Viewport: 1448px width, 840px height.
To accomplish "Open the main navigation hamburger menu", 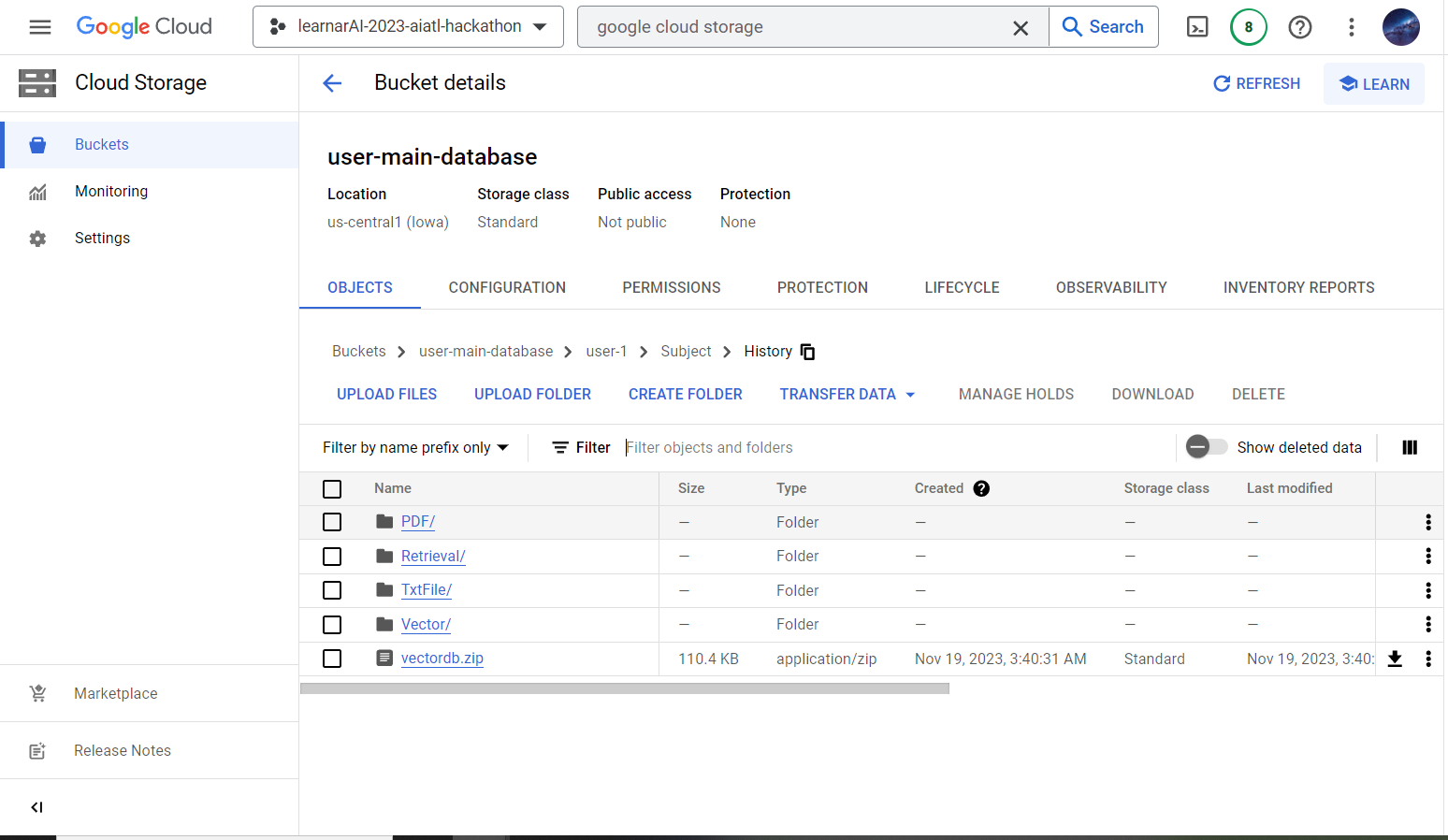I will (x=40, y=27).
